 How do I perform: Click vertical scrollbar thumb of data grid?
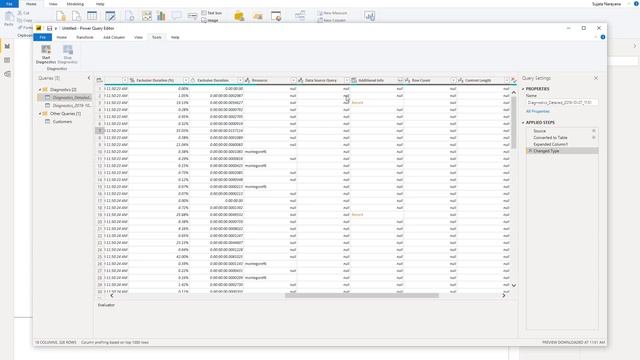(514, 122)
